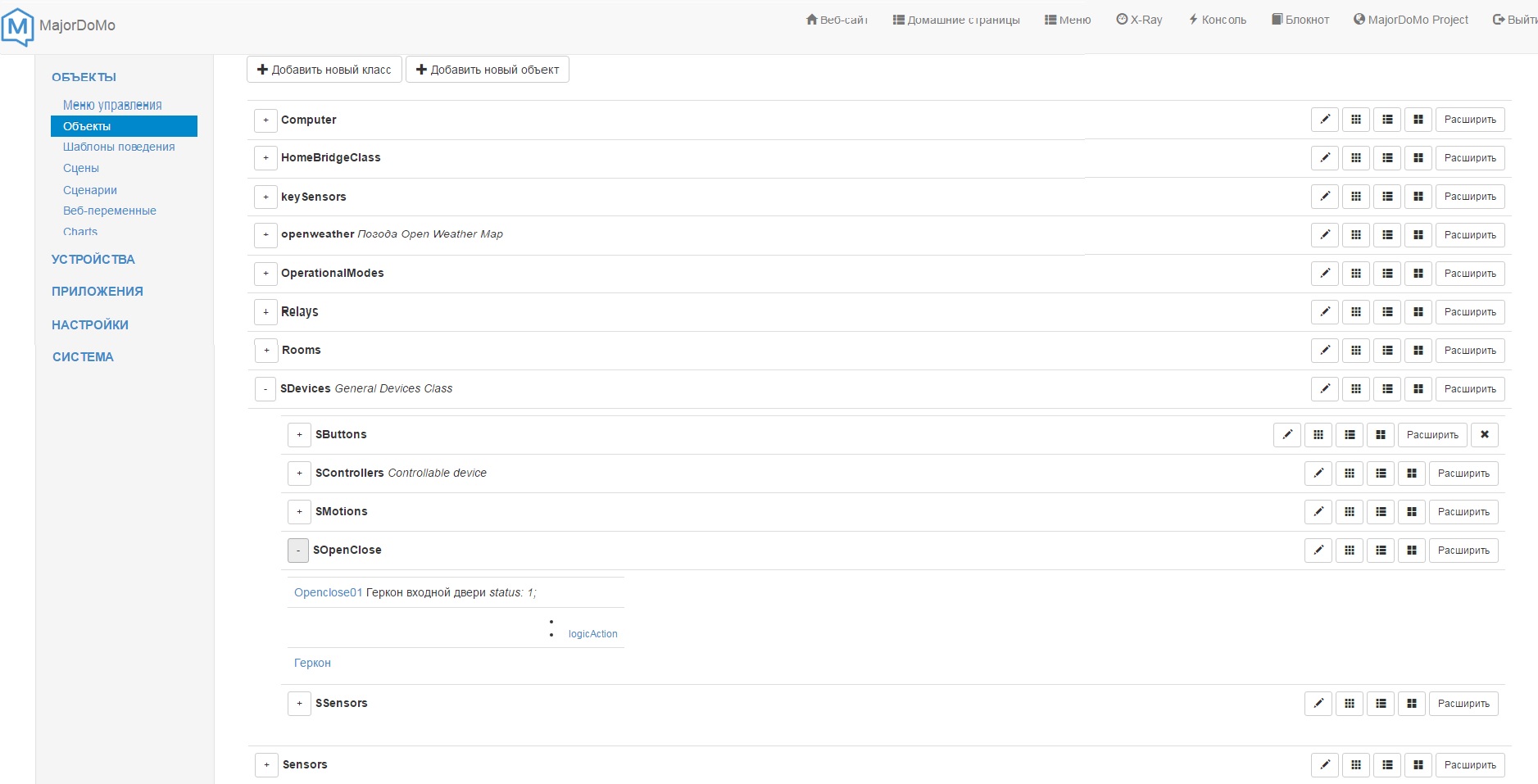Screen dimensions: 1538x784
Task: Delete SButtons class with the X icon
Action: tap(1485, 435)
